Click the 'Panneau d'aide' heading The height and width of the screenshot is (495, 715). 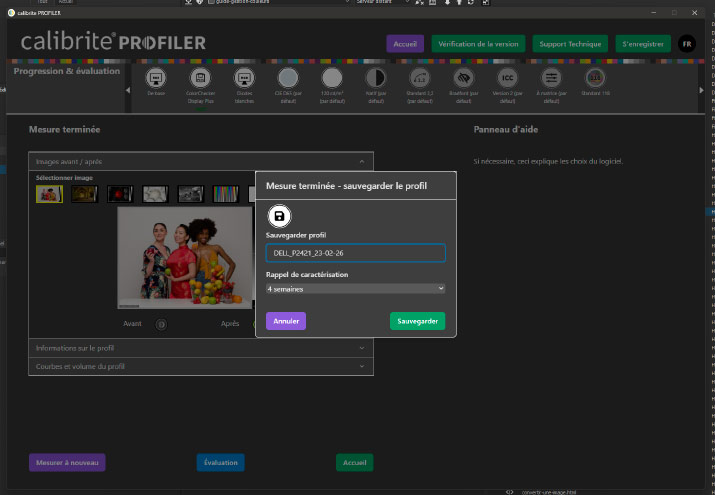coord(506,129)
